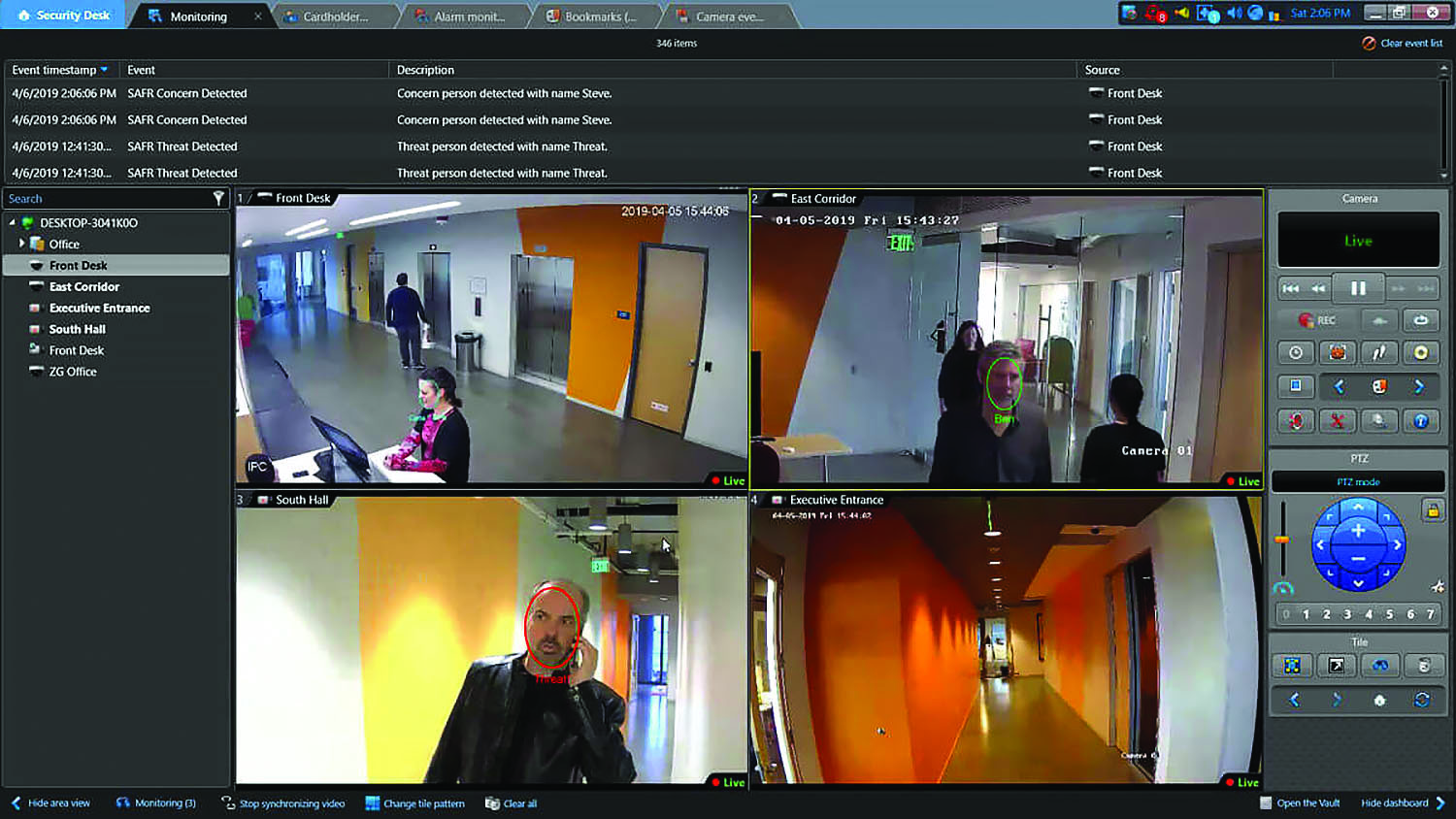Viewport: 1456px width, 819px height.
Task: Switch to the Cardholder tab
Action: click(335, 16)
